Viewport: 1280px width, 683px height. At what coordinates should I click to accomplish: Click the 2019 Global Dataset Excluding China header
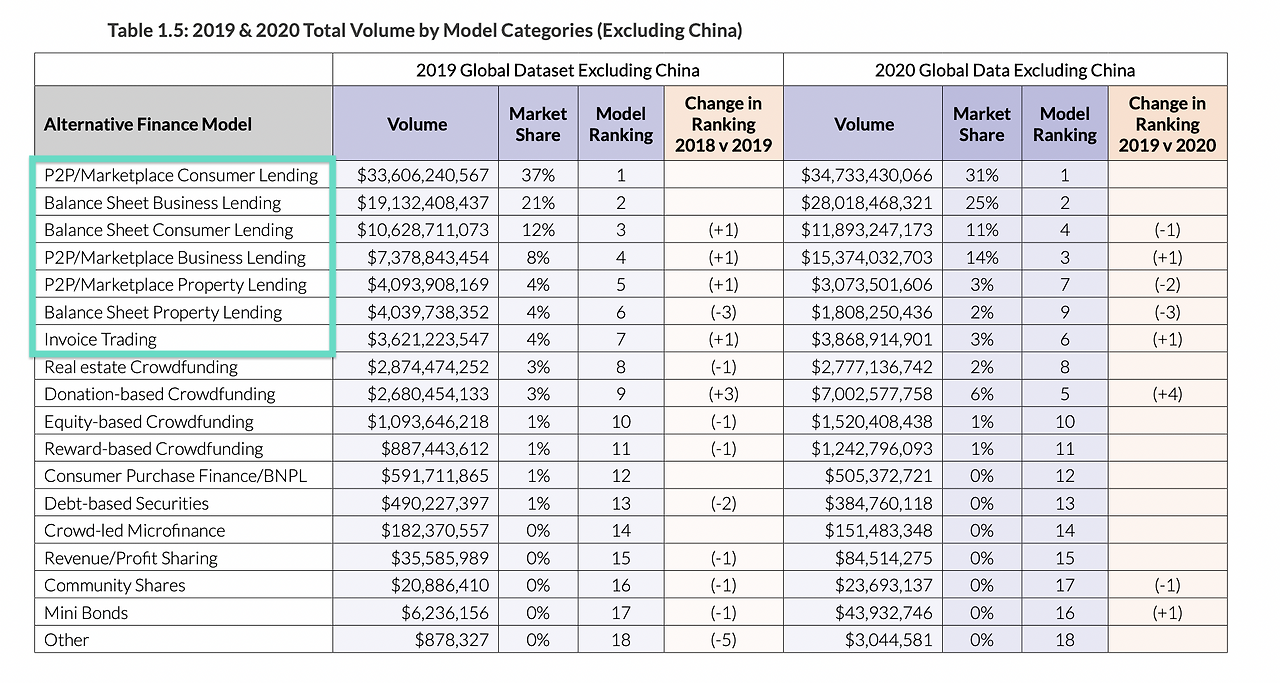pyautogui.click(x=558, y=70)
